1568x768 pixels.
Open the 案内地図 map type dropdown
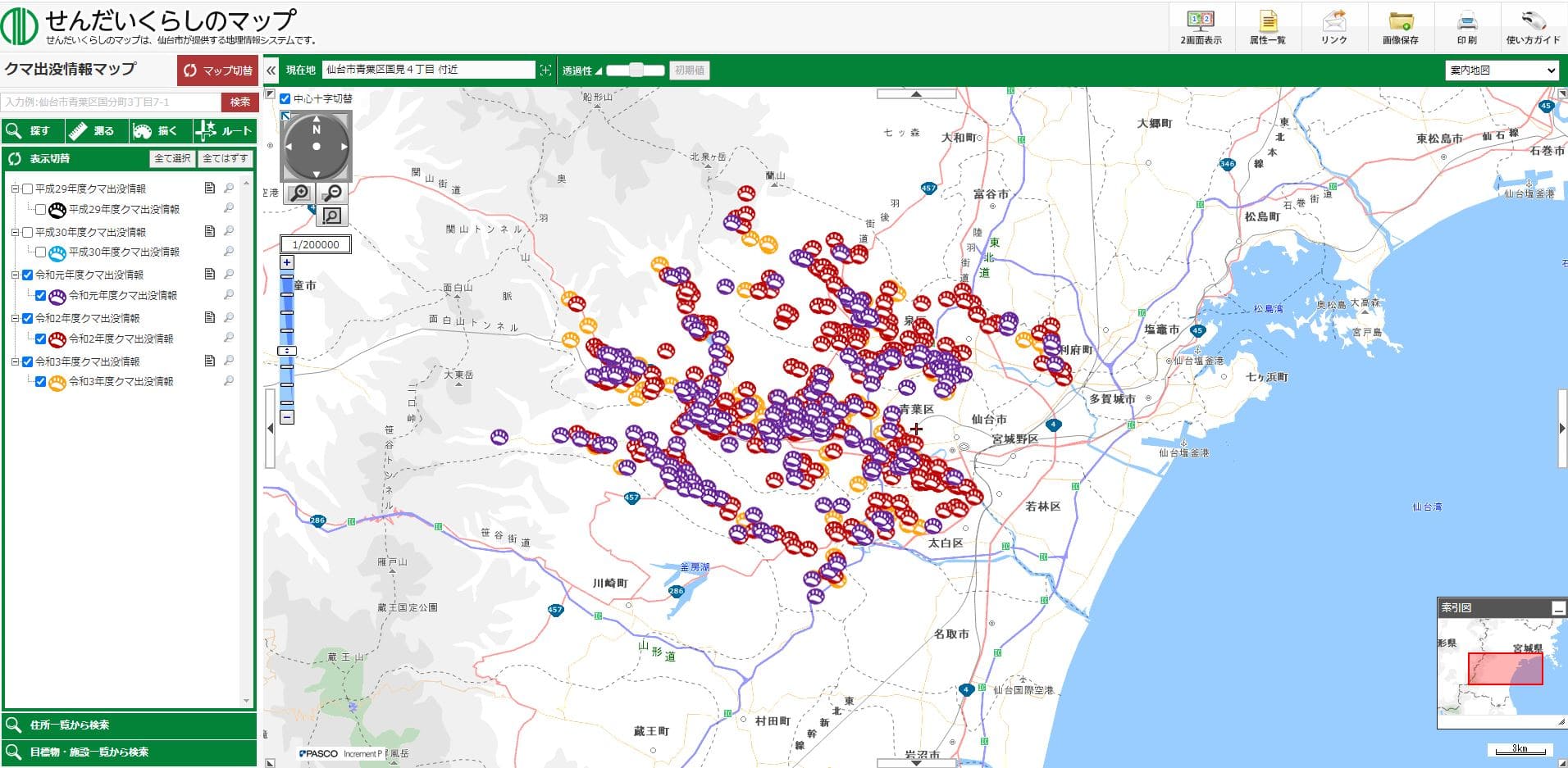(x=1502, y=70)
